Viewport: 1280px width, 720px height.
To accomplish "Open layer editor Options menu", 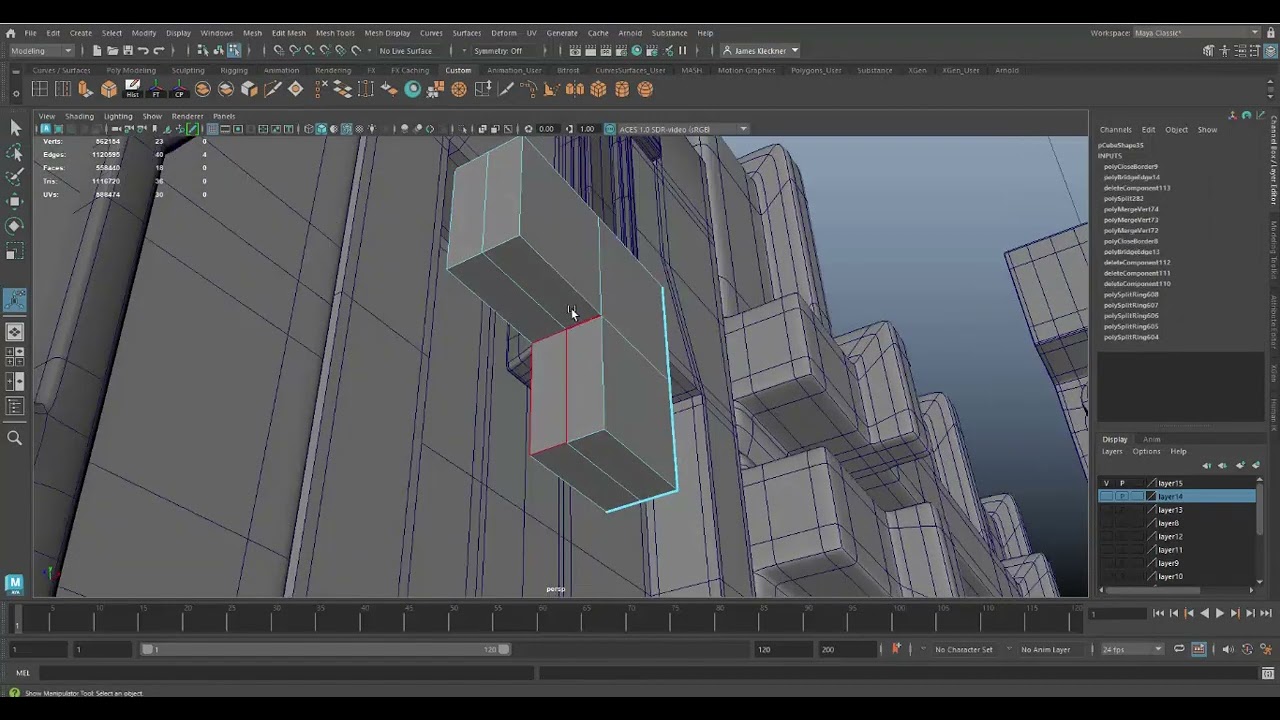I will 1146,451.
